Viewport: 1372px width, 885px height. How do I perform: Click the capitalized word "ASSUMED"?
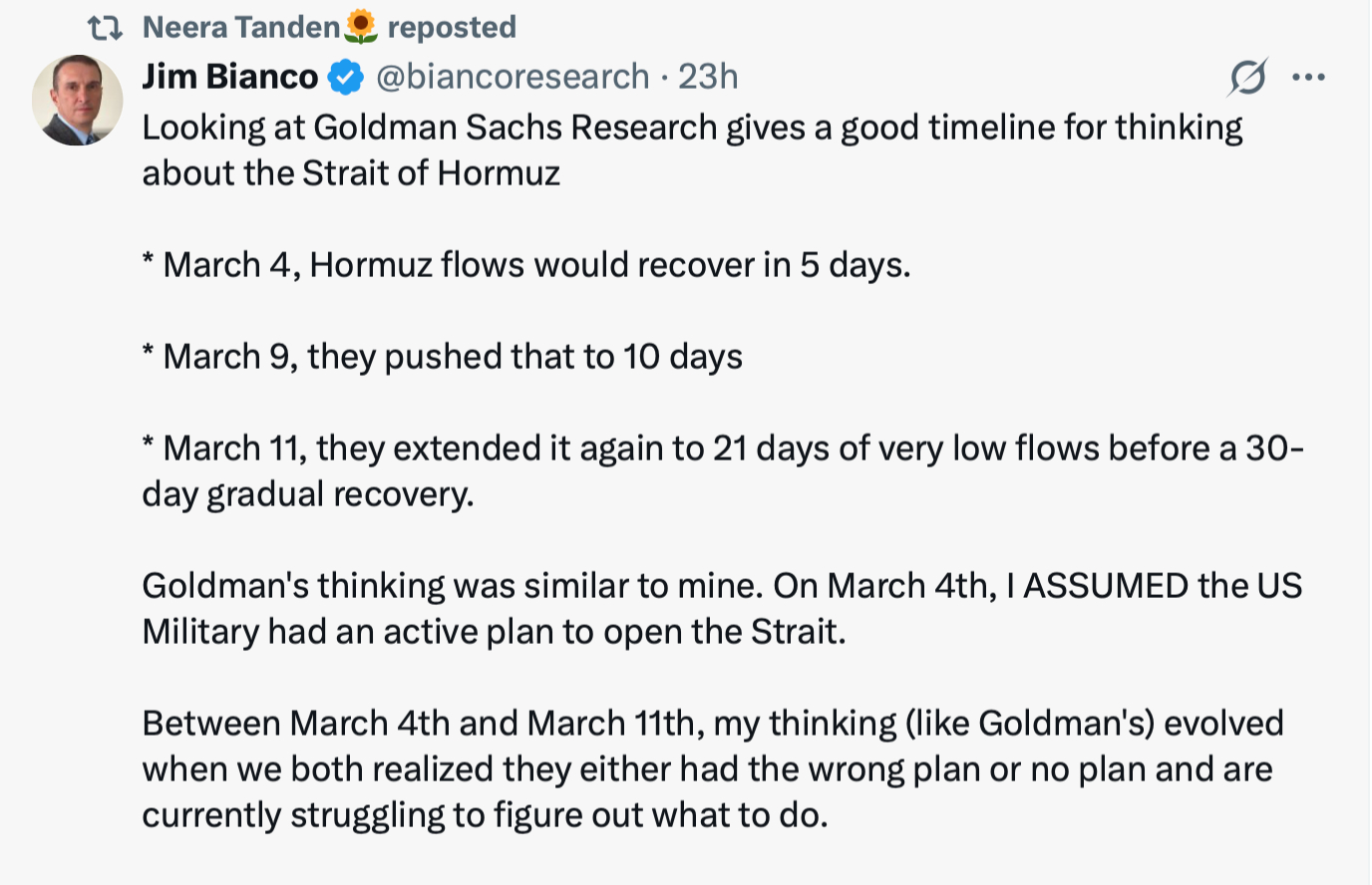[x=1106, y=585]
